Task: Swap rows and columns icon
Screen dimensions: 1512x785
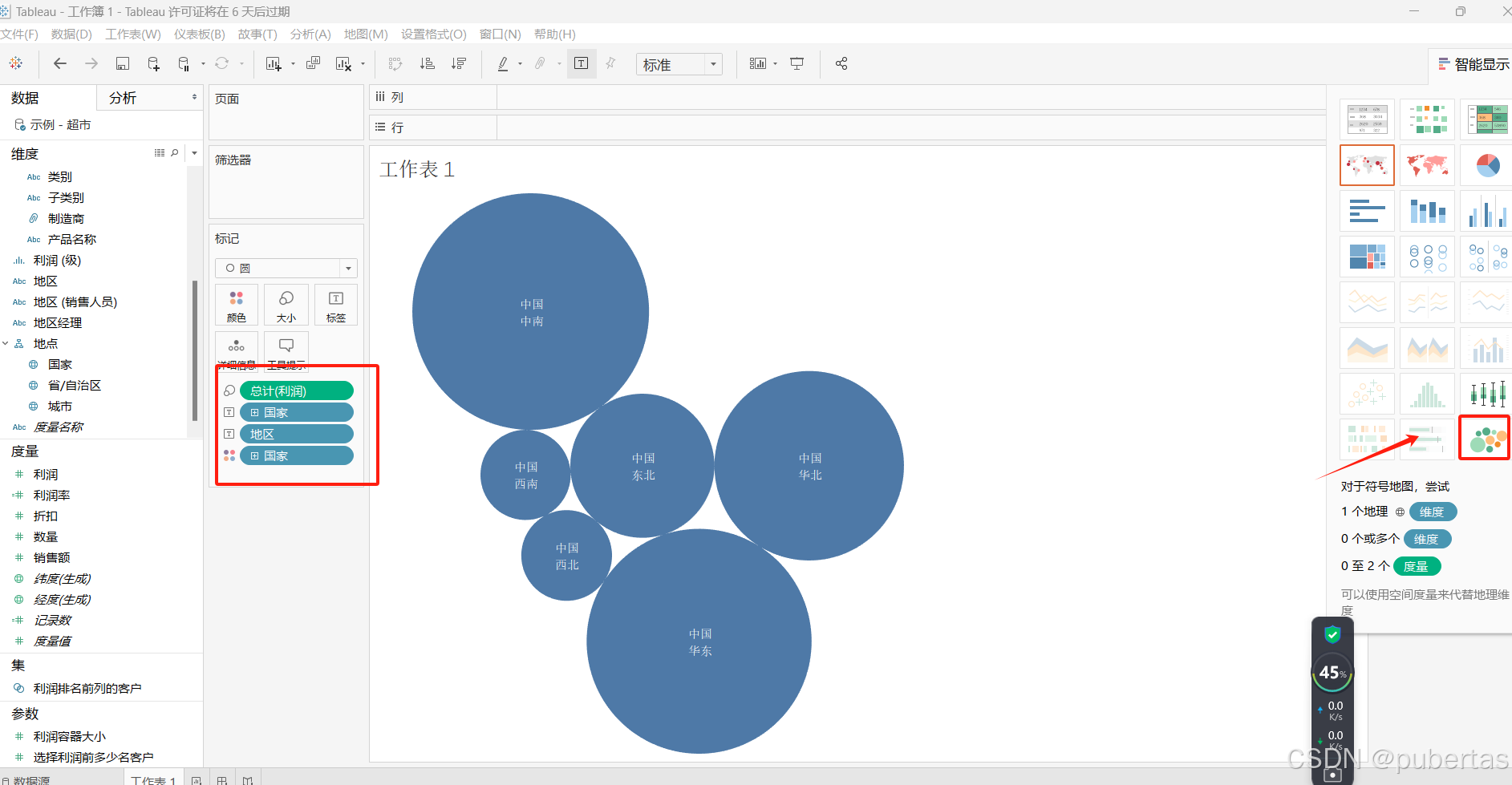Action: click(x=395, y=63)
